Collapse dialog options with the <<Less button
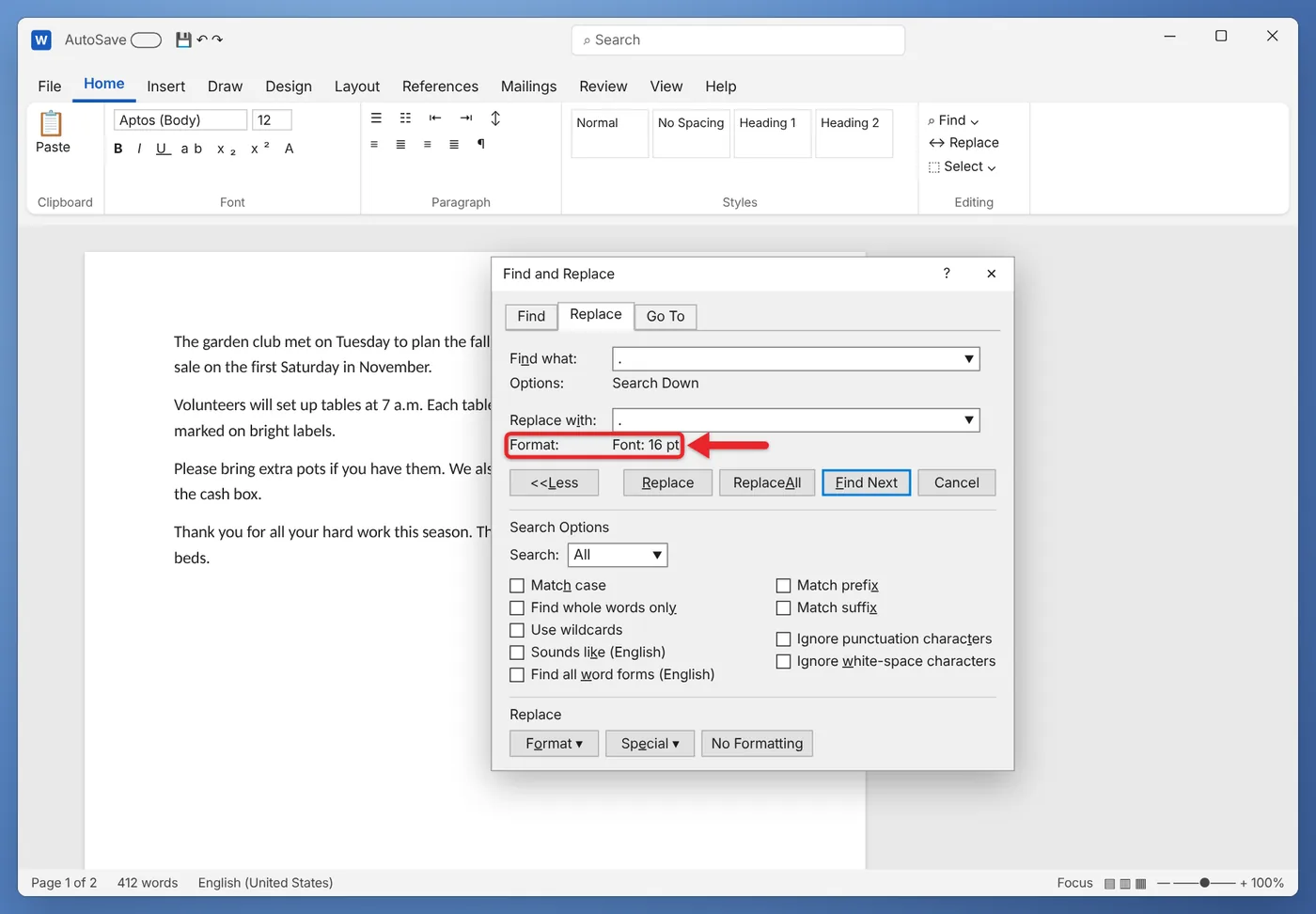This screenshot has height=914, width=1316. click(554, 483)
